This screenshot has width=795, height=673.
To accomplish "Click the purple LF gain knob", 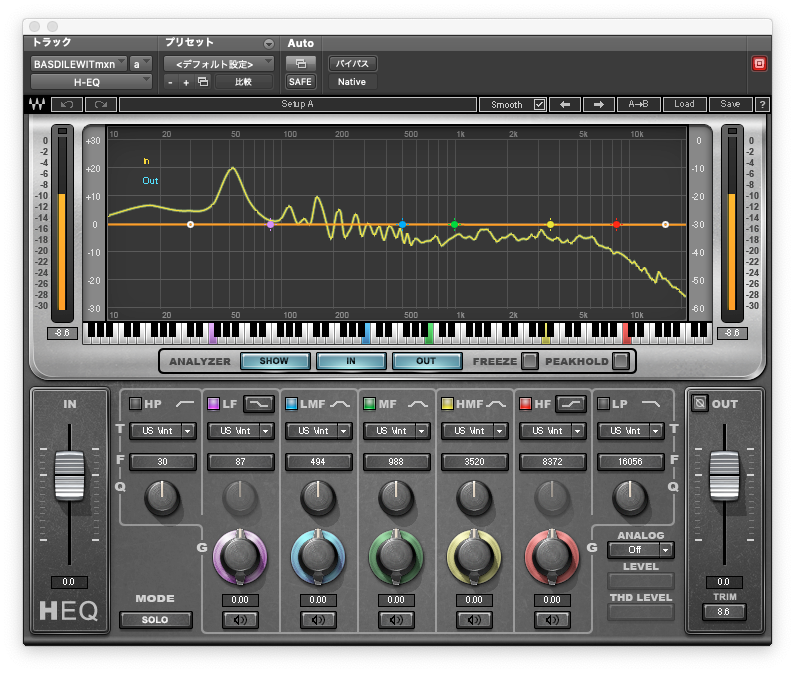I will 240,556.
